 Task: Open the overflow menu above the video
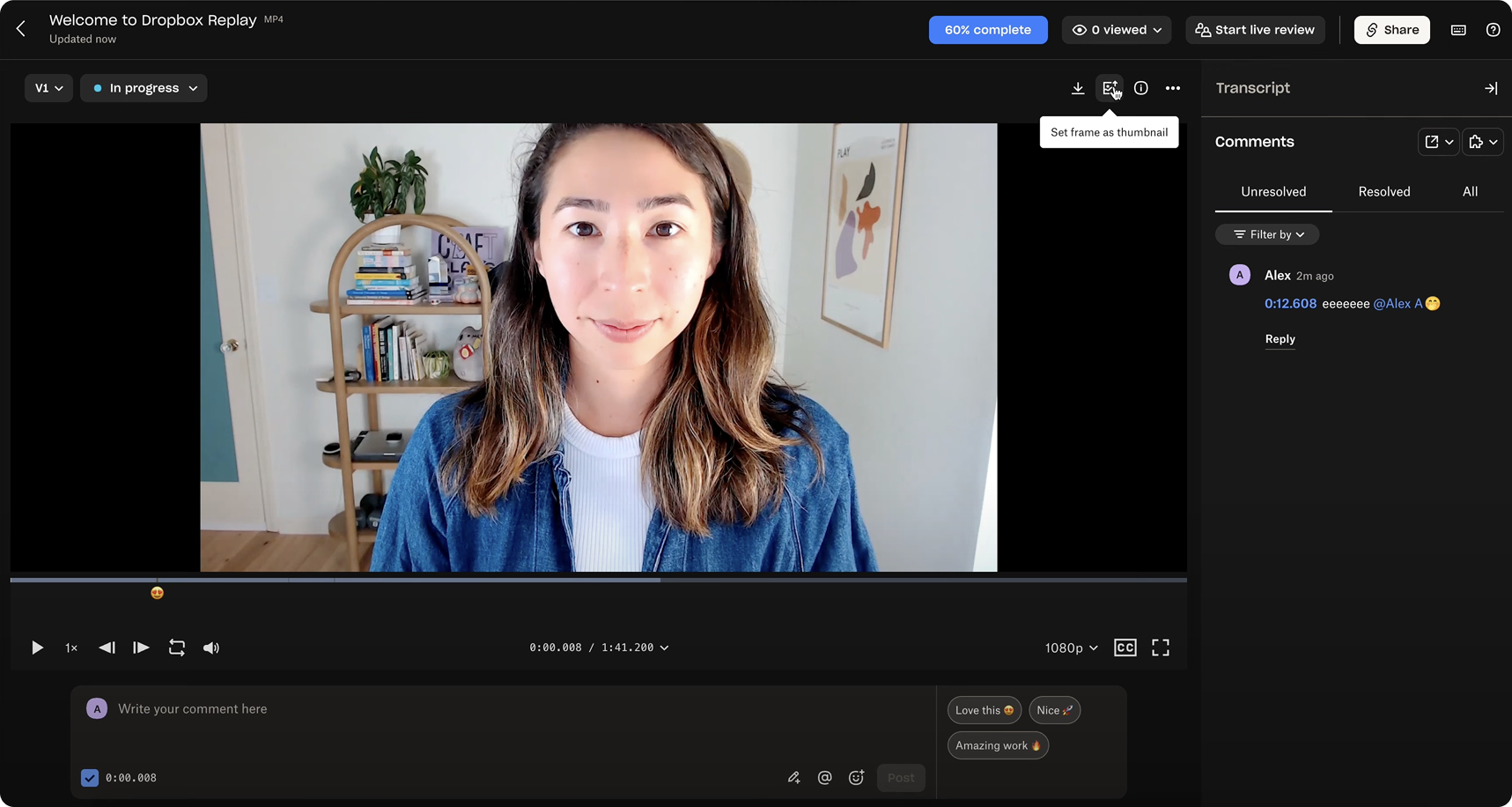1173,88
